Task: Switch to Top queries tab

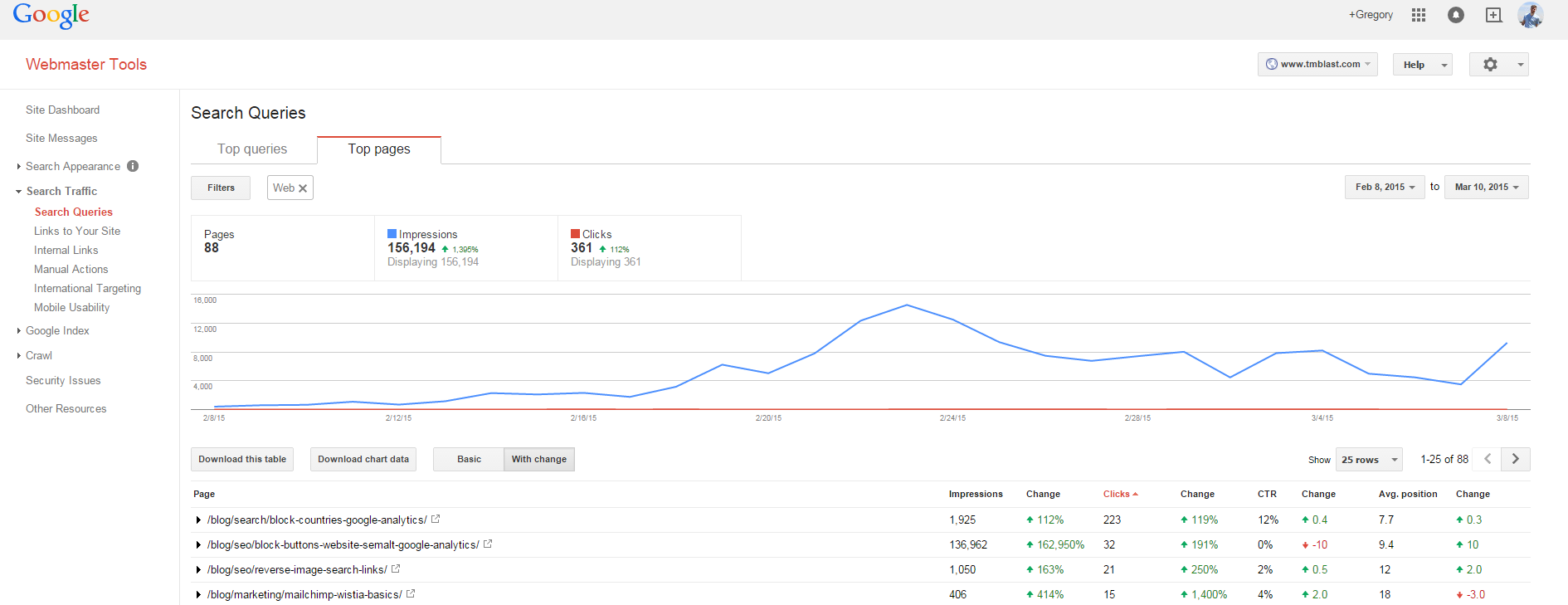Action: pos(252,149)
